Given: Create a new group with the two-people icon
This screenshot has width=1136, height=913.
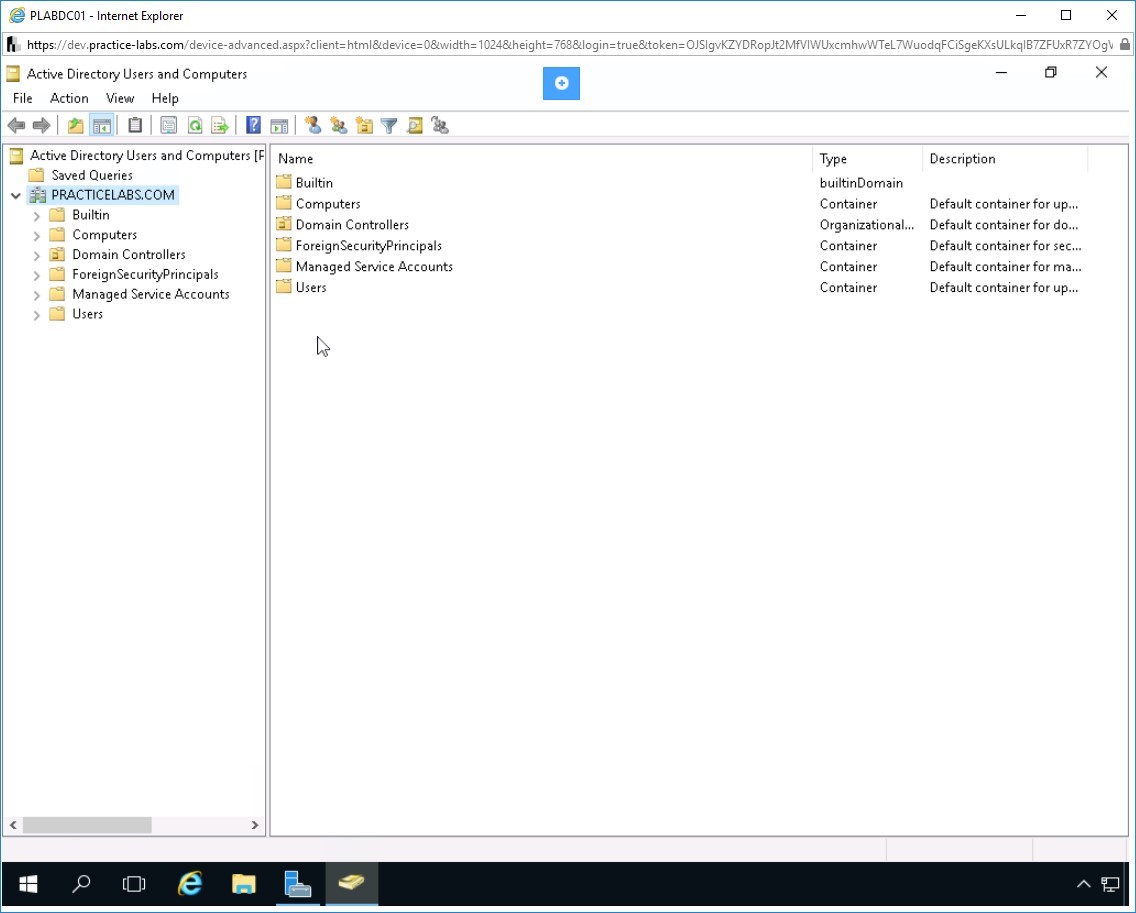Looking at the screenshot, I should [338, 125].
